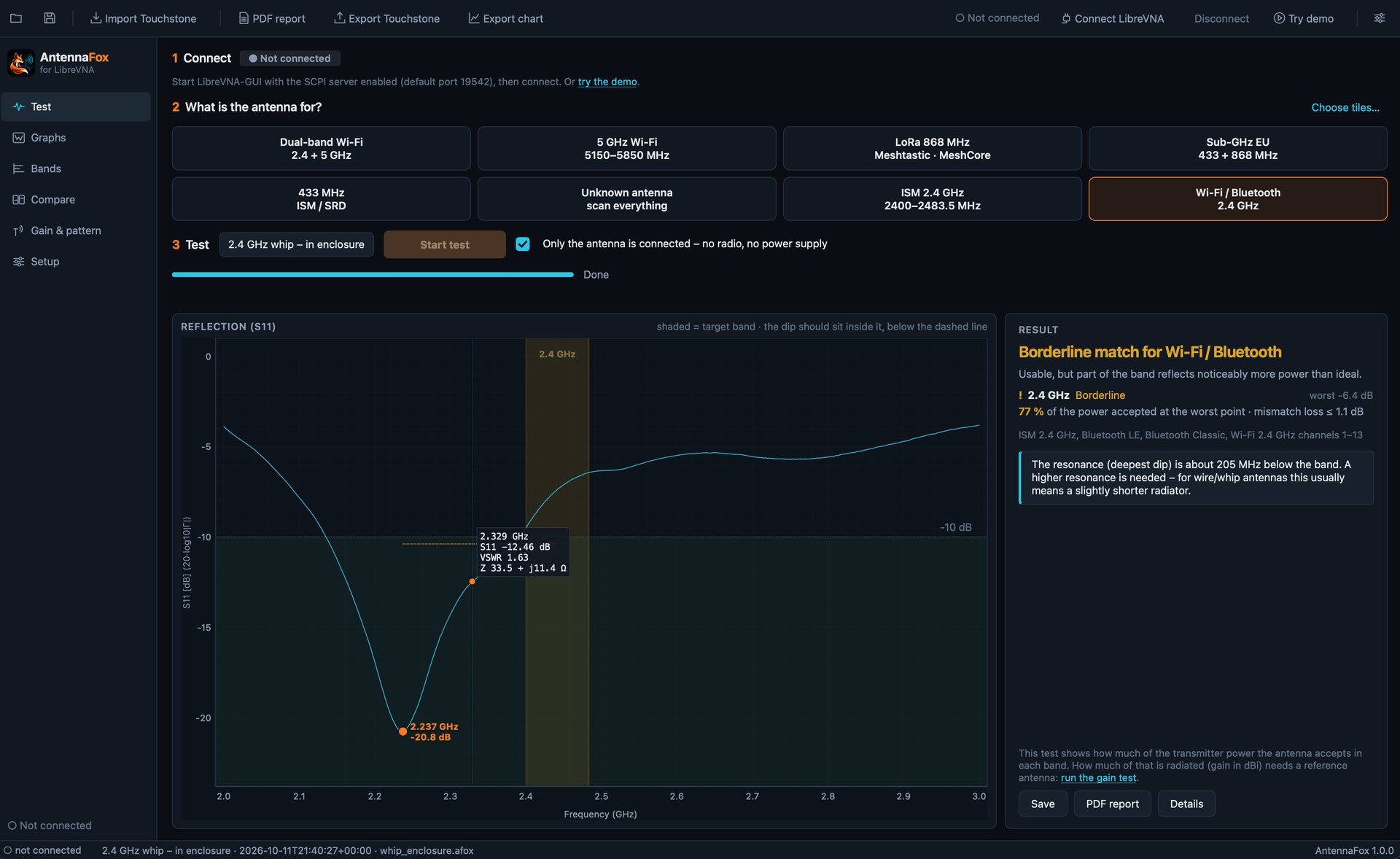Choose Sub-GHz EU 433 + 868 MHz tile
1400x859 pixels.
(x=1237, y=149)
